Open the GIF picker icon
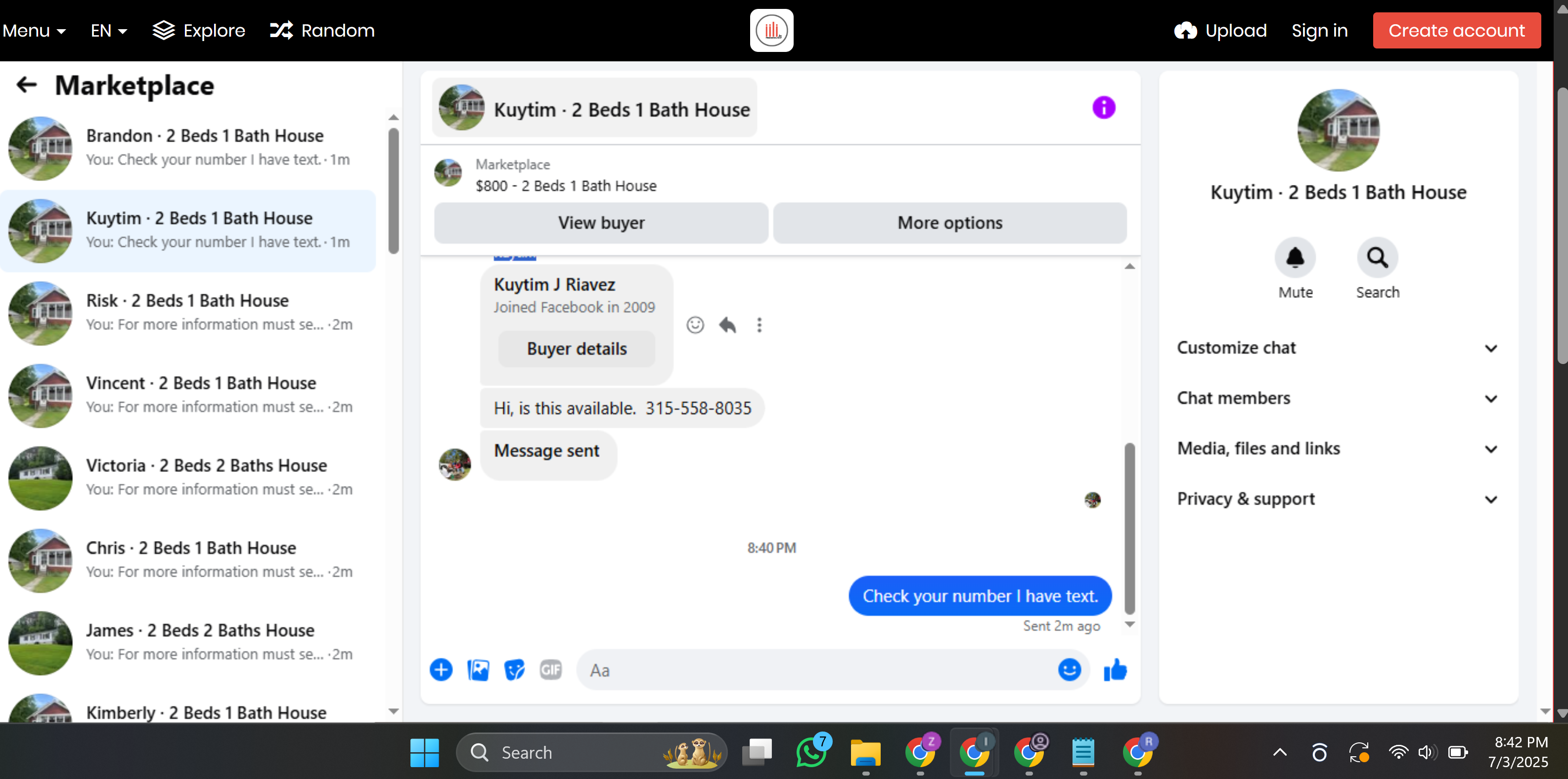This screenshot has height=779, width=1568. [551, 670]
